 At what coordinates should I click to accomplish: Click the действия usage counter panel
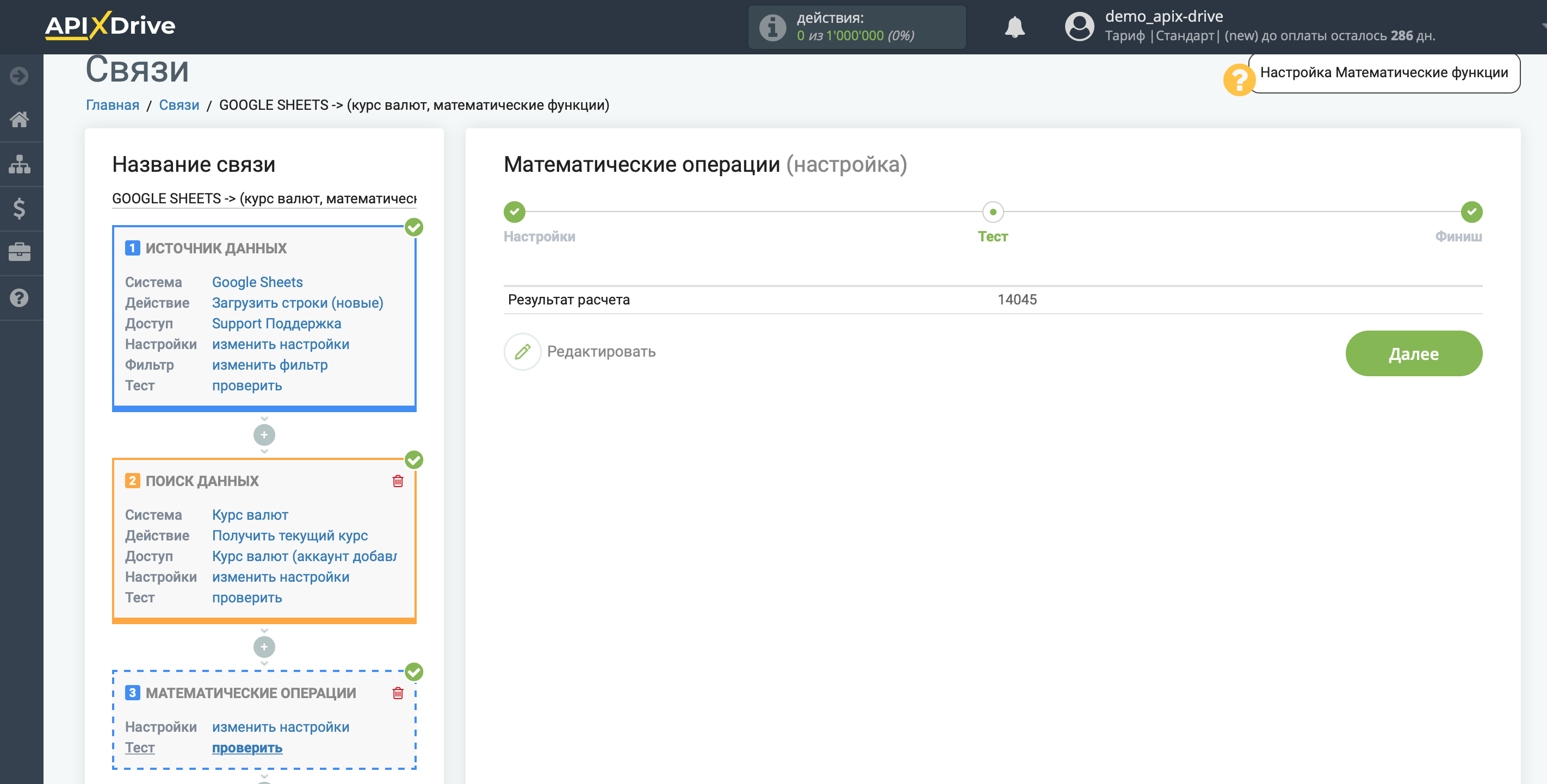tap(856, 27)
